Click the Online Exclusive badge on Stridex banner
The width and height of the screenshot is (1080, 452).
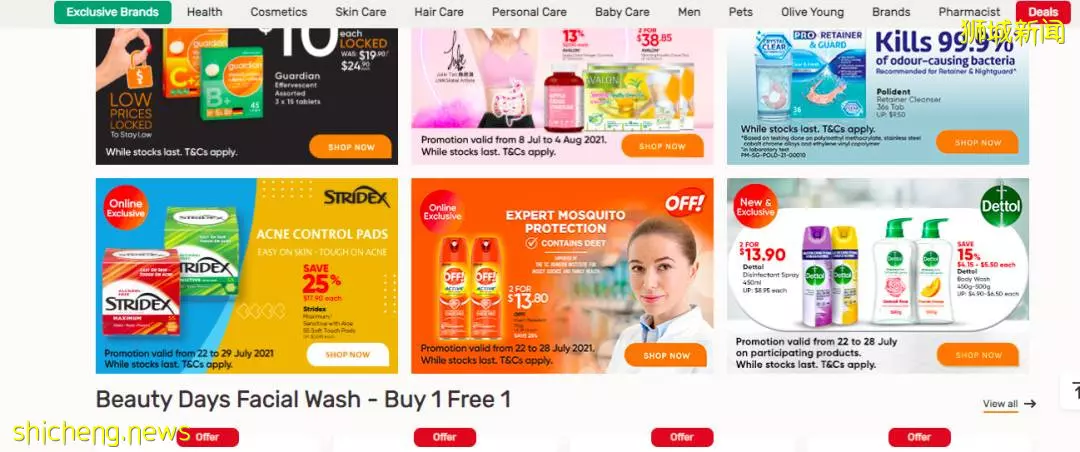pyautogui.click(x=126, y=208)
